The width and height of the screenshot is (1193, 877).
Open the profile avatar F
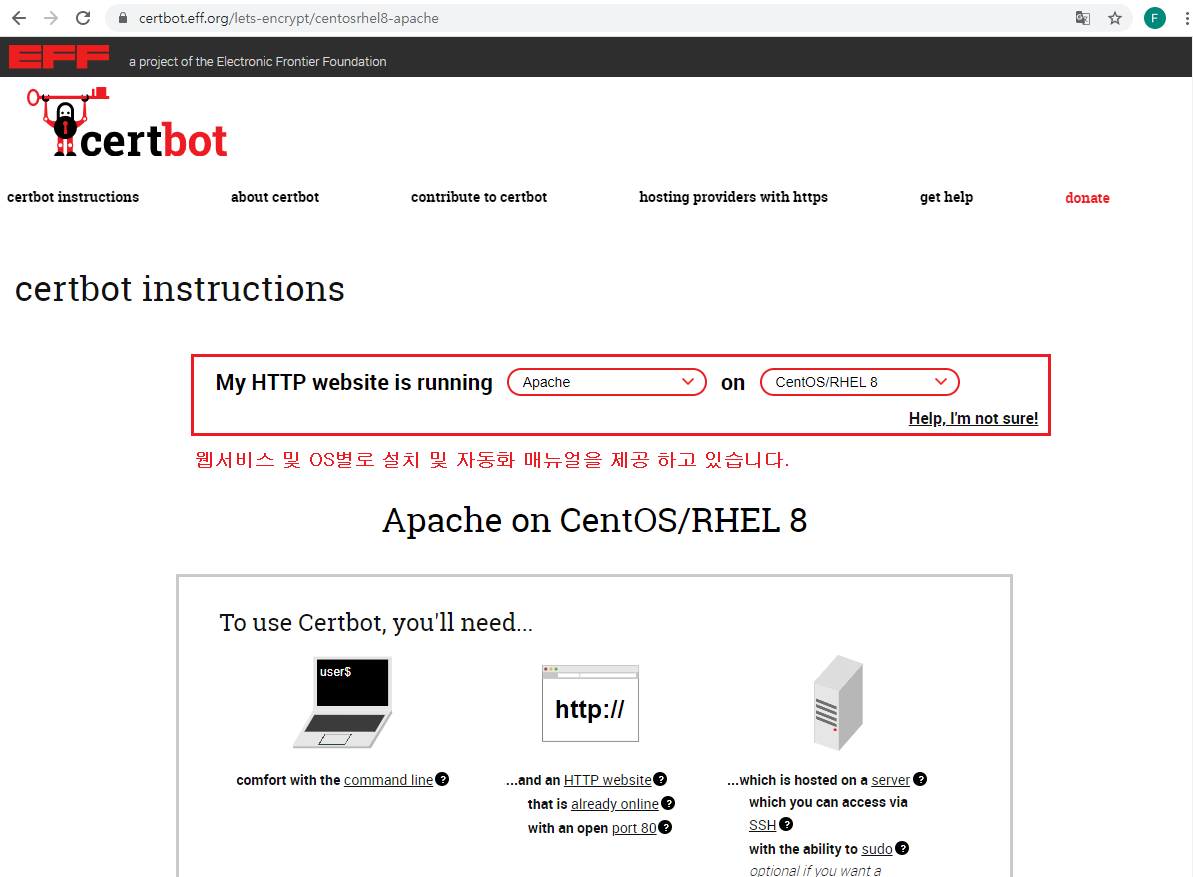point(1154,18)
